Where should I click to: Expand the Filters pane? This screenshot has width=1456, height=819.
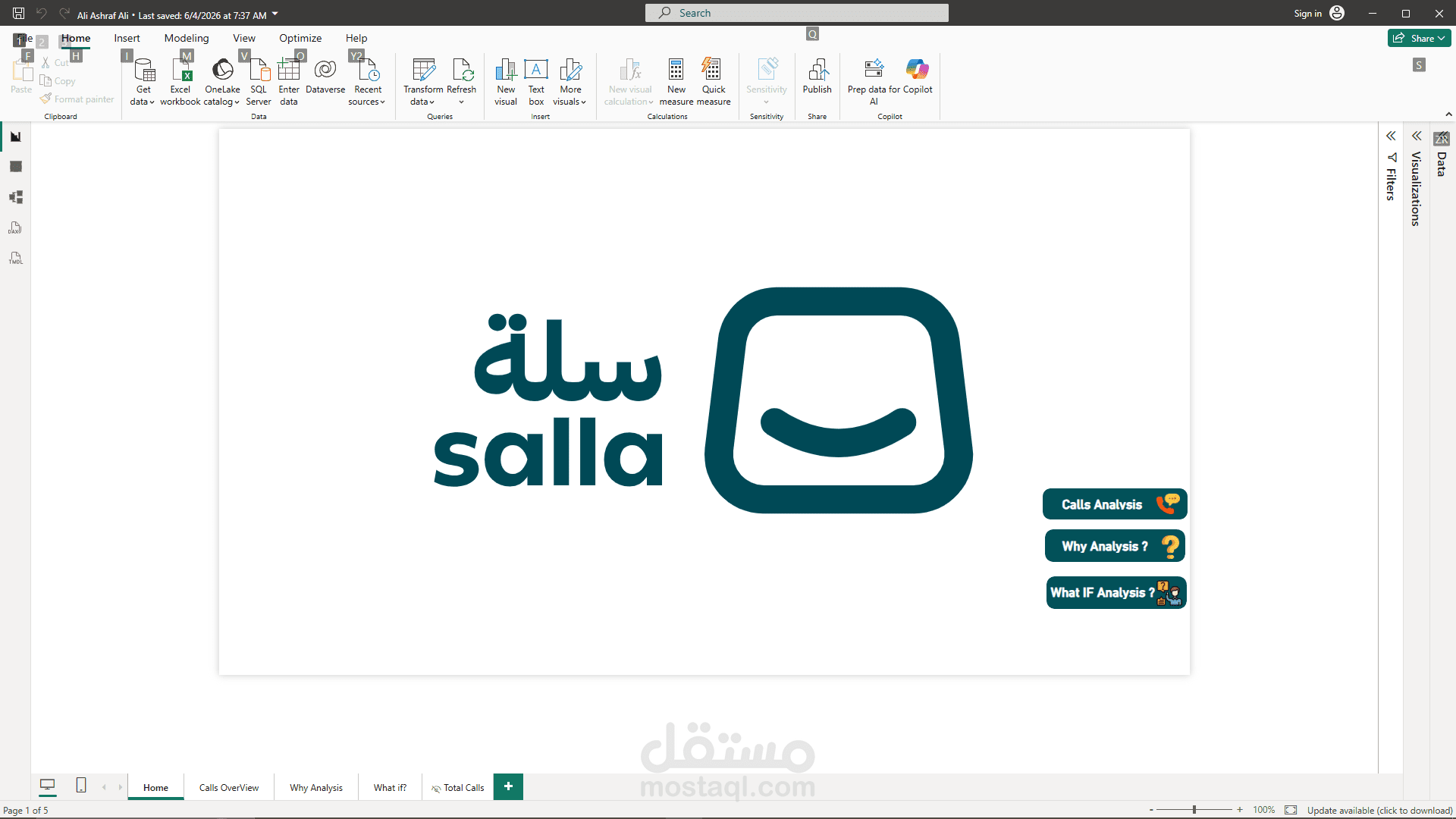(x=1391, y=136)
